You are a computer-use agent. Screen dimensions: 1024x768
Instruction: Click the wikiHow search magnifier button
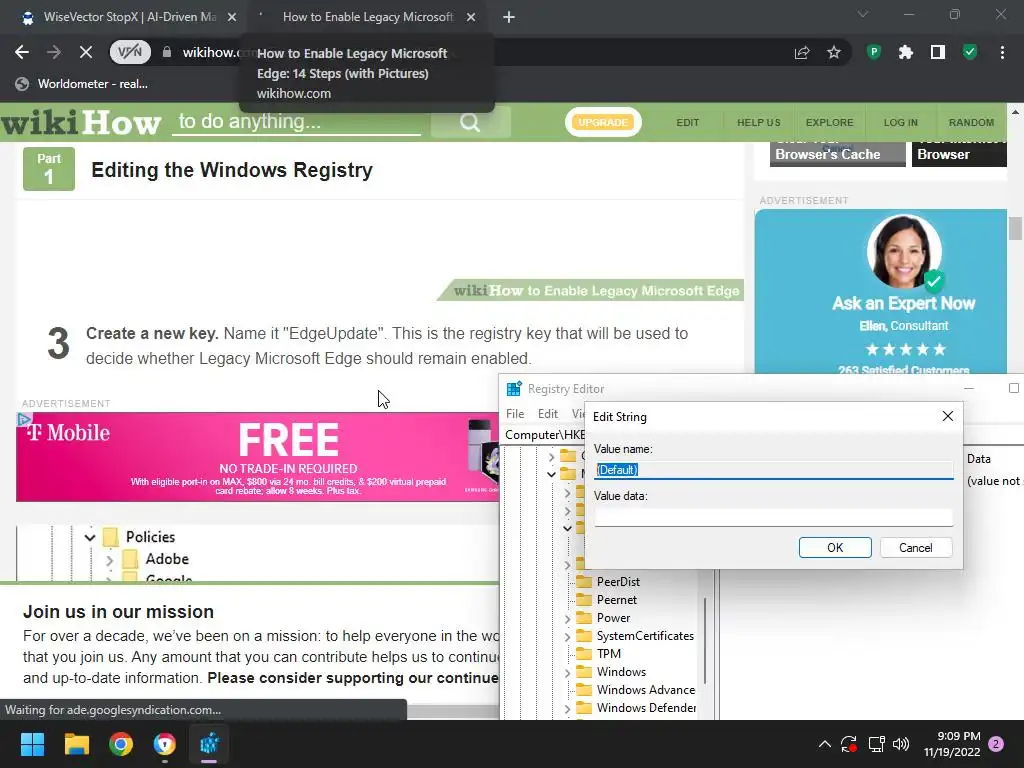click(x=470, y=122)
